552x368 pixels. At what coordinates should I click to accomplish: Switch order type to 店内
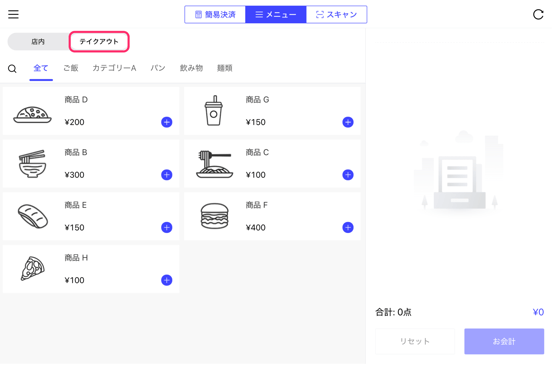coord(38,42)
